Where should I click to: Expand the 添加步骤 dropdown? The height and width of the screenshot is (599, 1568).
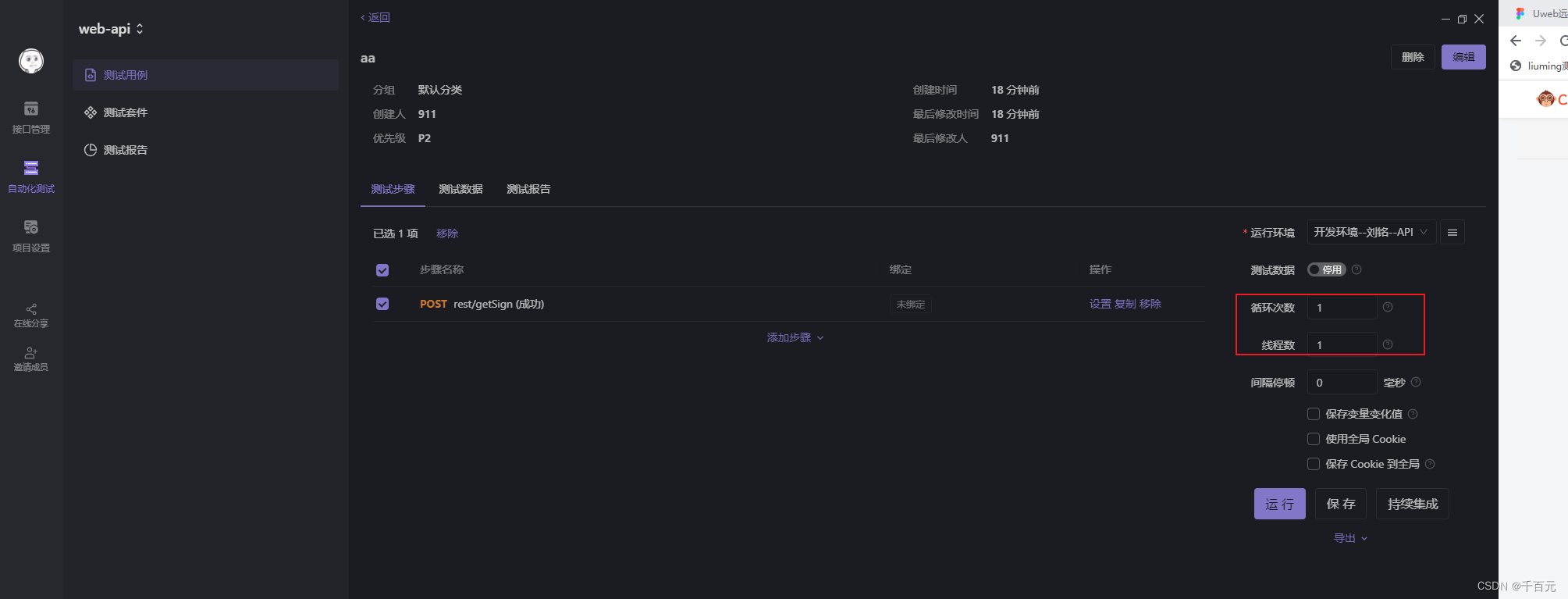tap(795, 337)
